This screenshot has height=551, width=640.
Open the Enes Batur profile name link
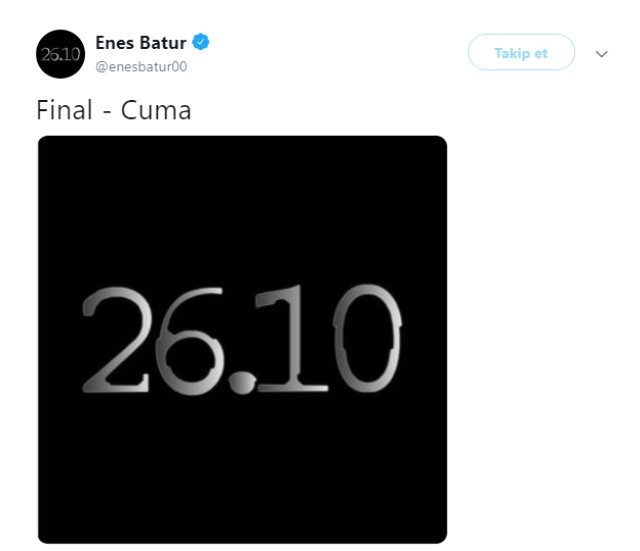140,43
